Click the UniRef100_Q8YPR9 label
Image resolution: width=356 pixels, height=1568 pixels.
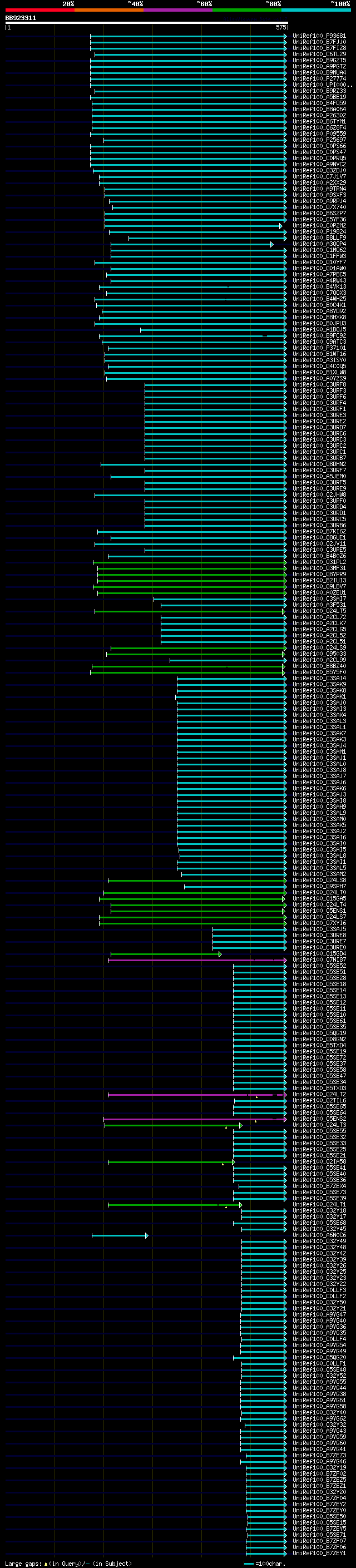pyautogui.click(x=319, y=575)
